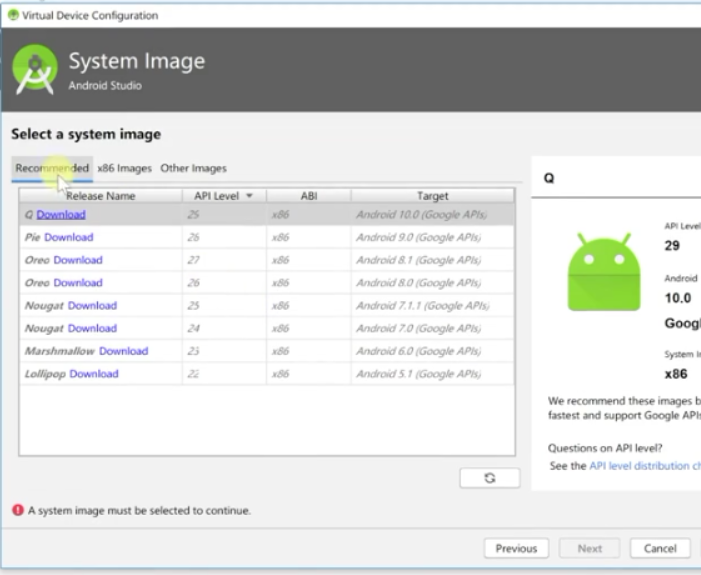This screenshot has width=701, height=575.
Task: Click the ABI column header
Action: [309, 196]
